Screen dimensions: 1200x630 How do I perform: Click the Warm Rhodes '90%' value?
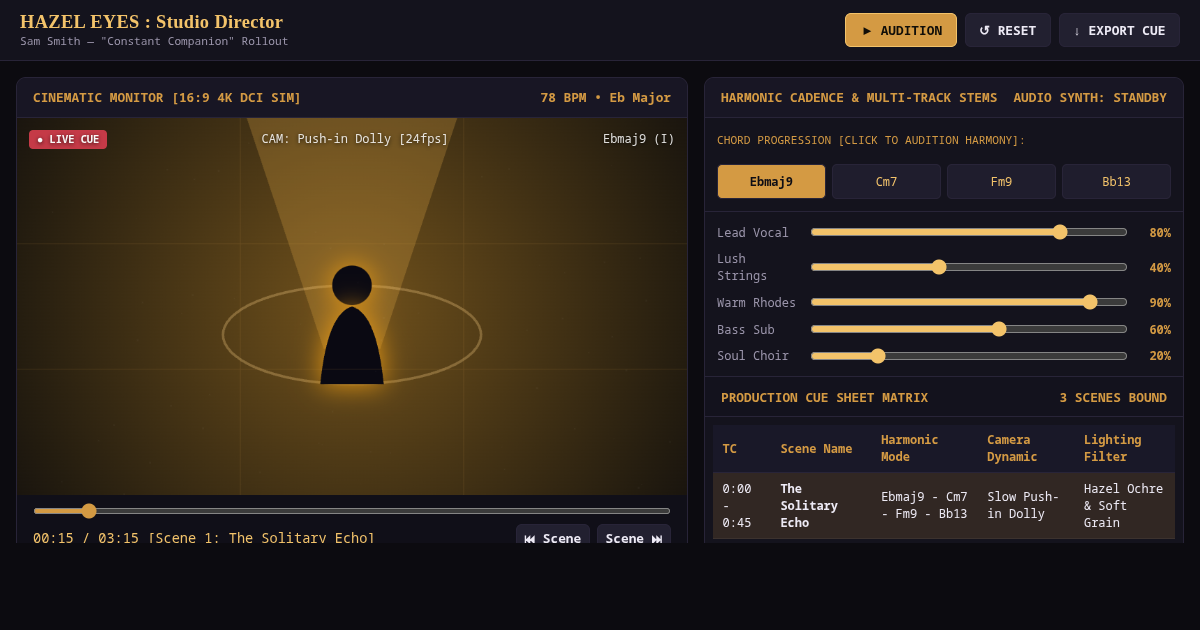coord(1160,302)
